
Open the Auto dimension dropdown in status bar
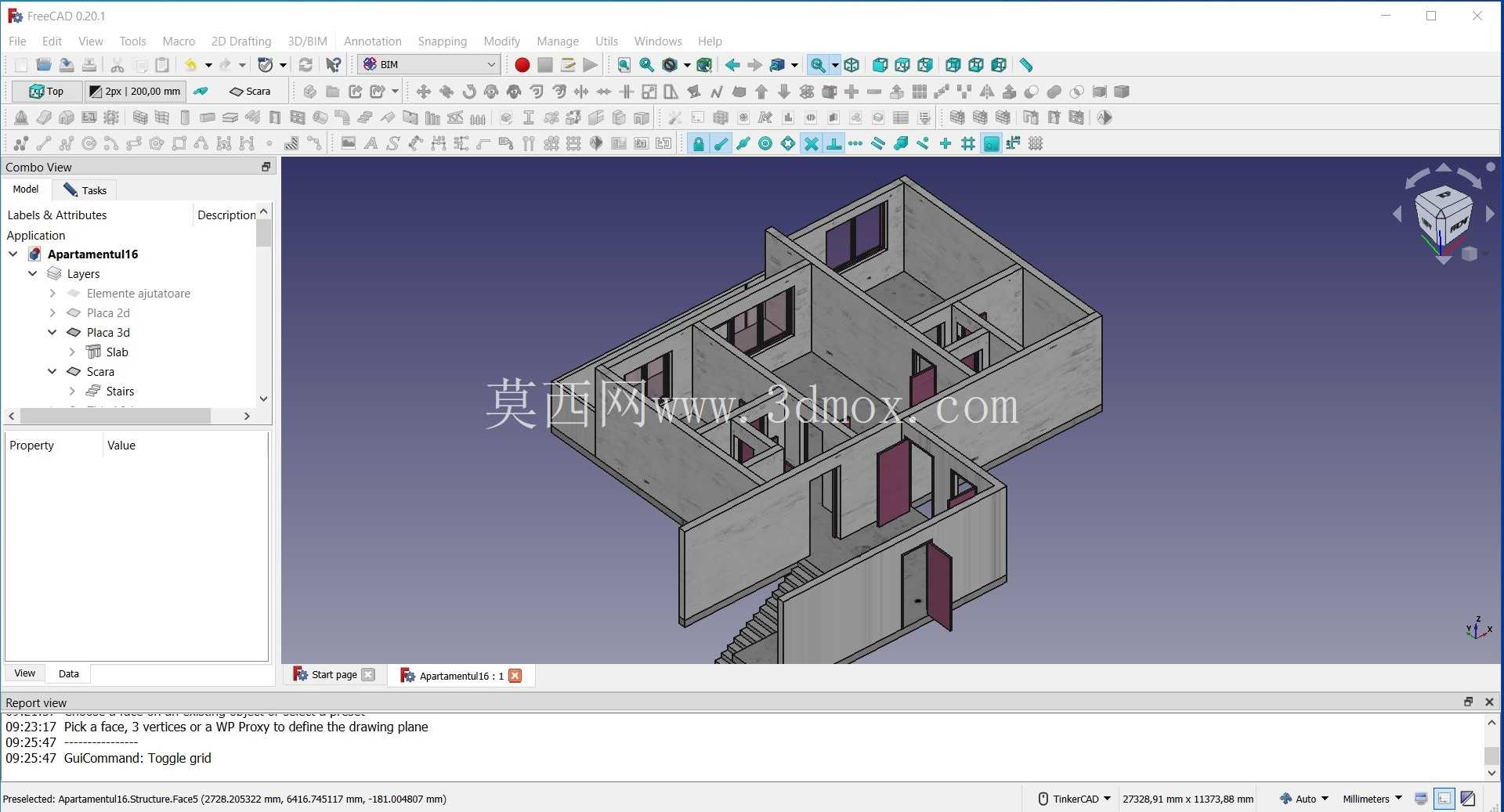pos(1304,799)
